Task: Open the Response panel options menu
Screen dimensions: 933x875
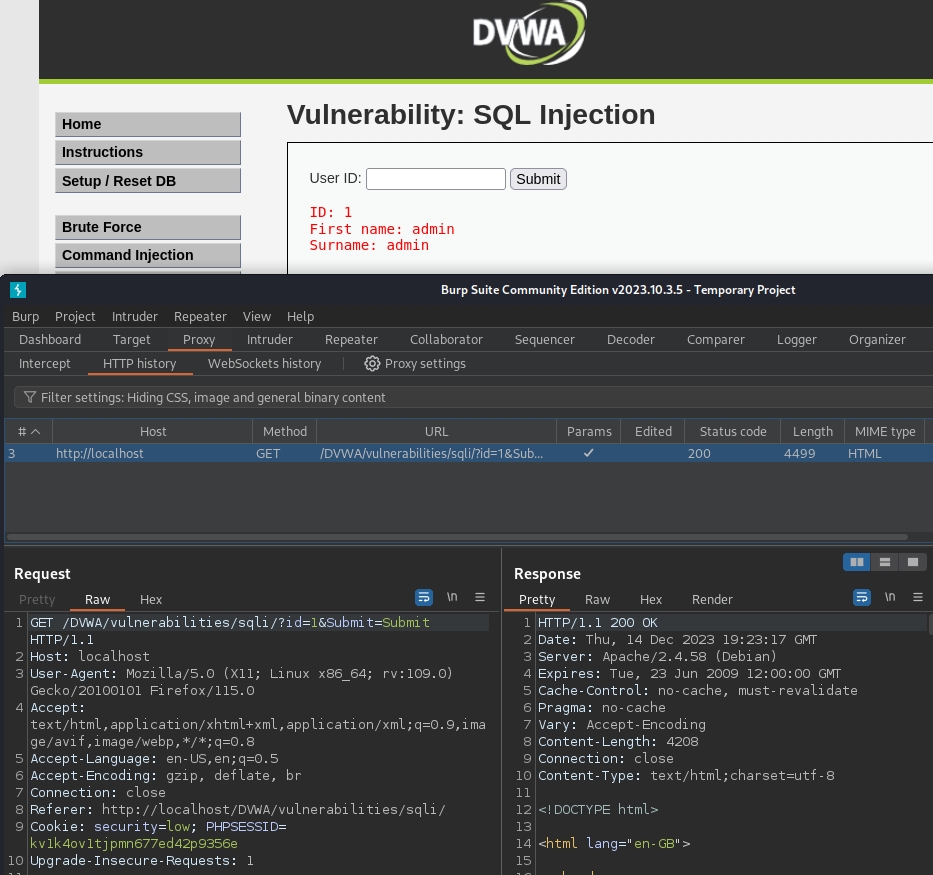Action: click(917, 597)
